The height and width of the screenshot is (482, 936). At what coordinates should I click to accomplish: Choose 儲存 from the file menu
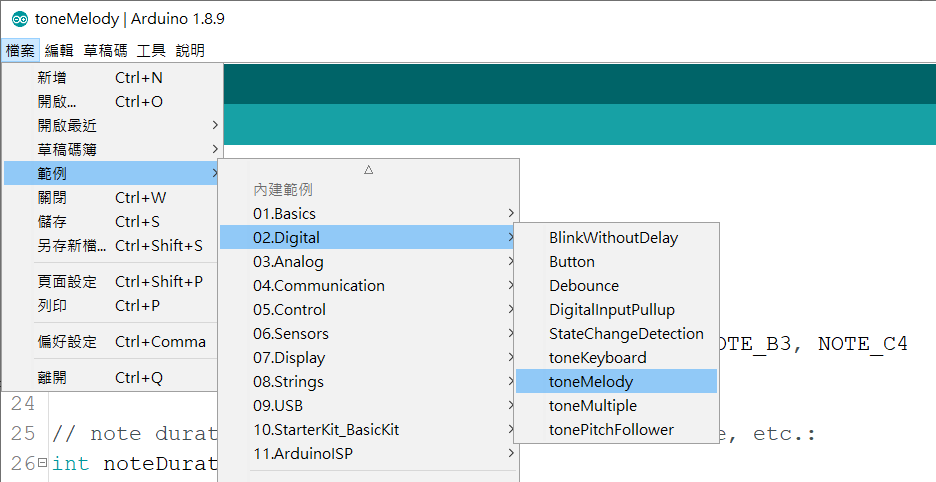coord(112,222)
